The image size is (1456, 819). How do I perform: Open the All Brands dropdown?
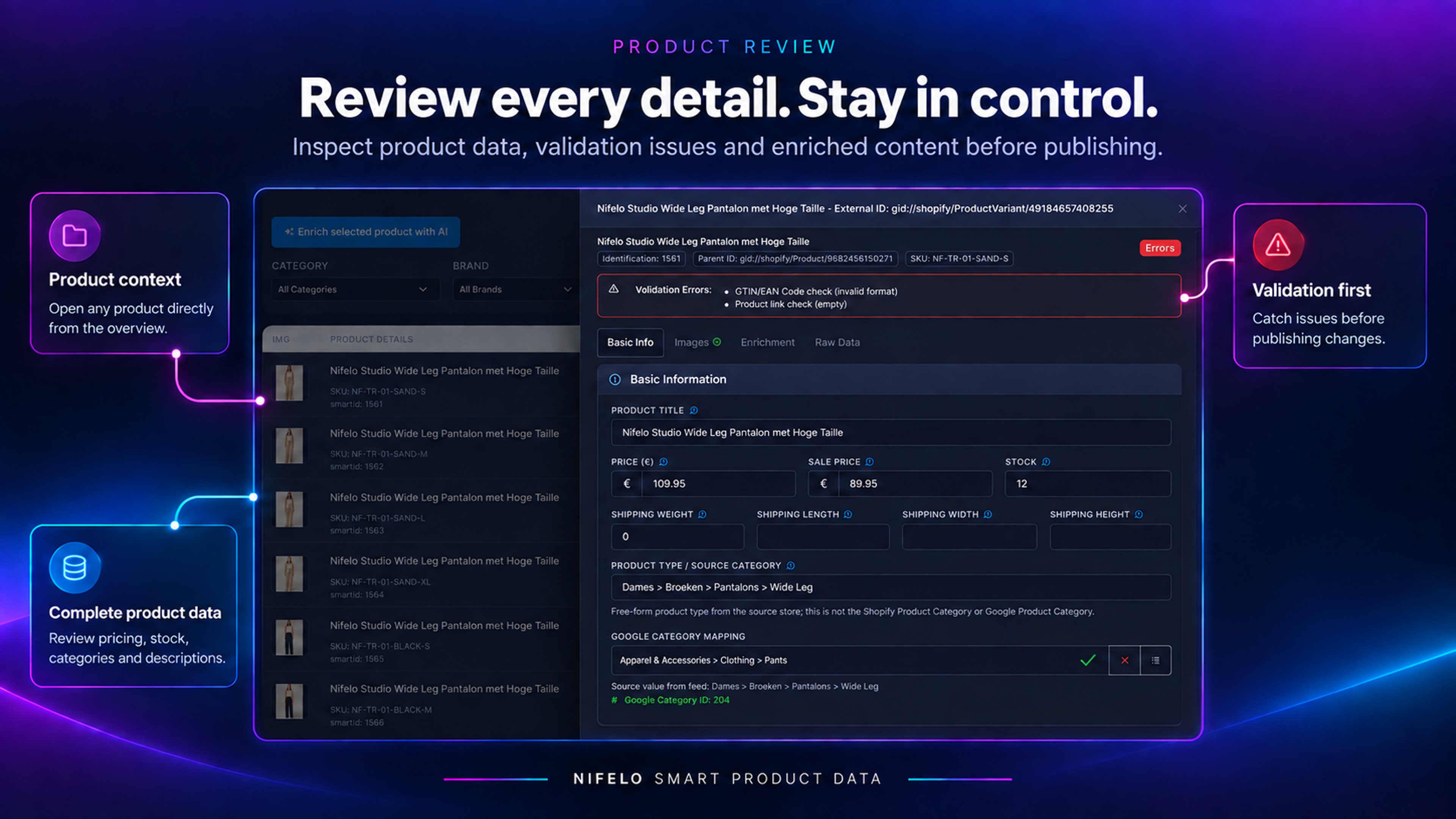(x=516, y=289)
